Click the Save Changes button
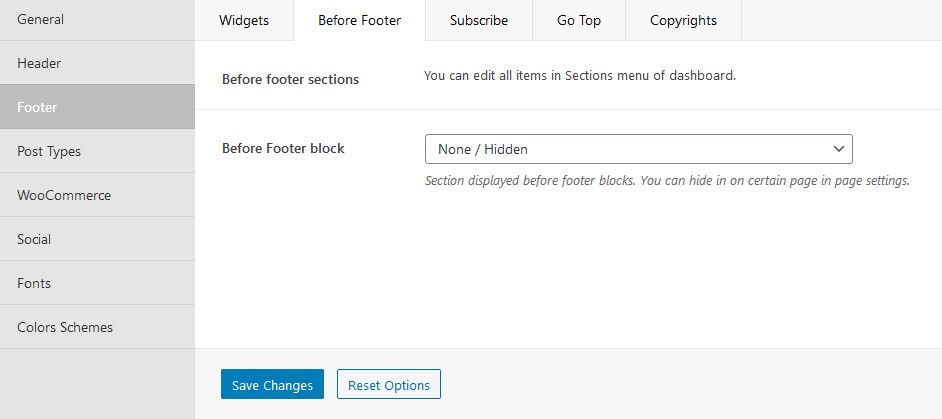The width and height of the screenshot is (942, 419). (x=272, y=384)
